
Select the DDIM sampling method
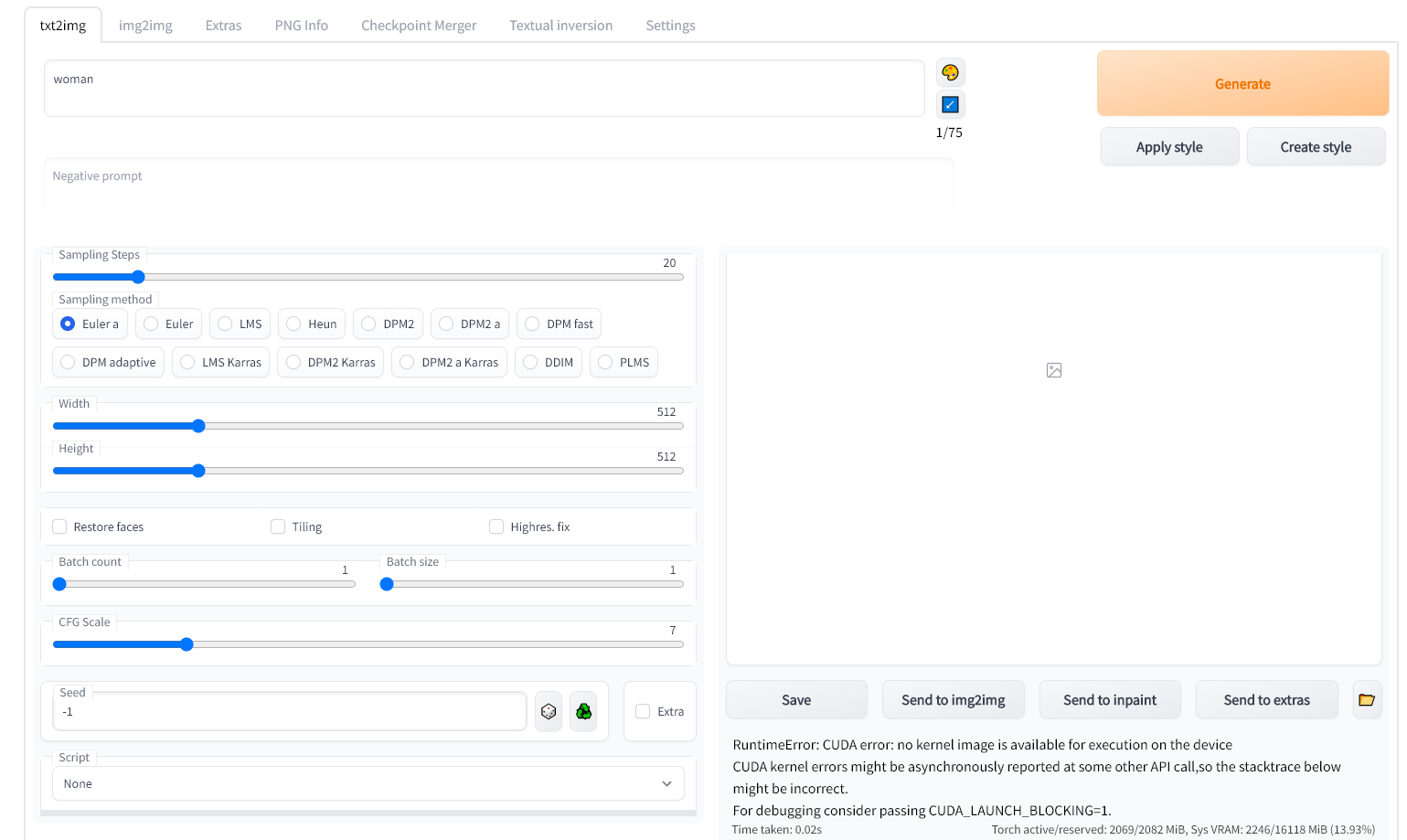coord(549,362)
